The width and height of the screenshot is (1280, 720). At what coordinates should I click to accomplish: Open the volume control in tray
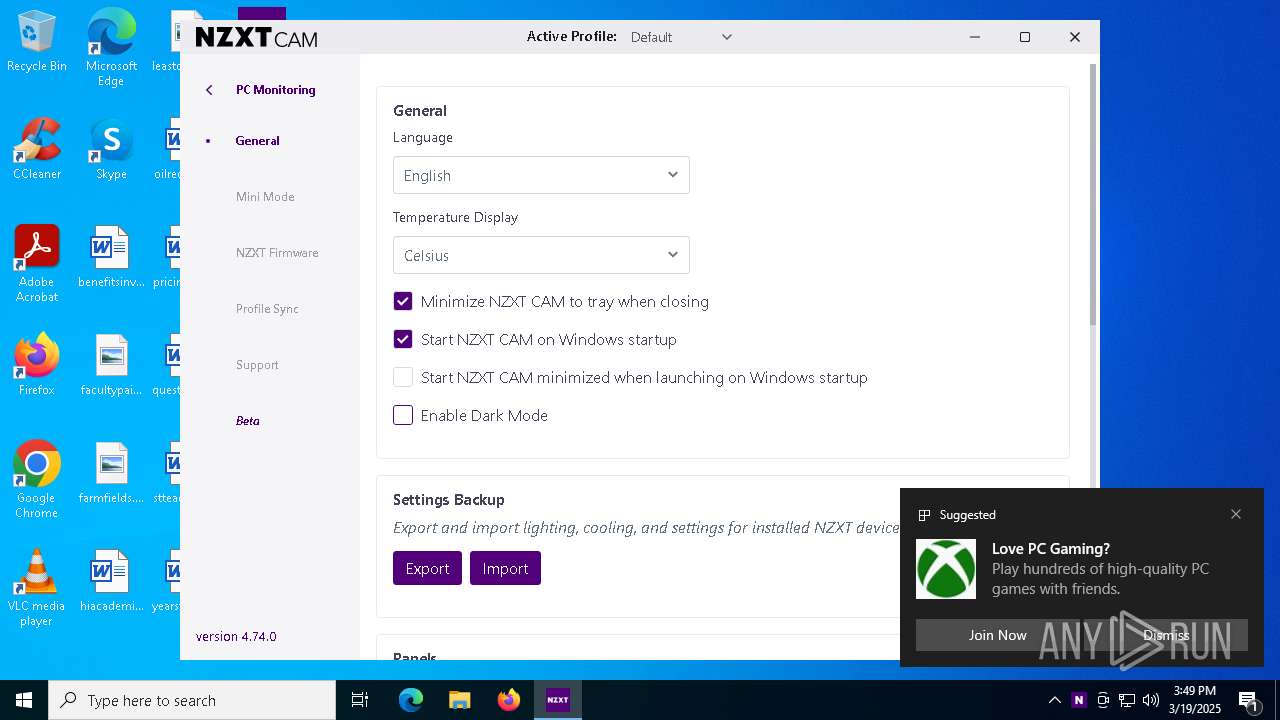click(x=1151, y=700)
